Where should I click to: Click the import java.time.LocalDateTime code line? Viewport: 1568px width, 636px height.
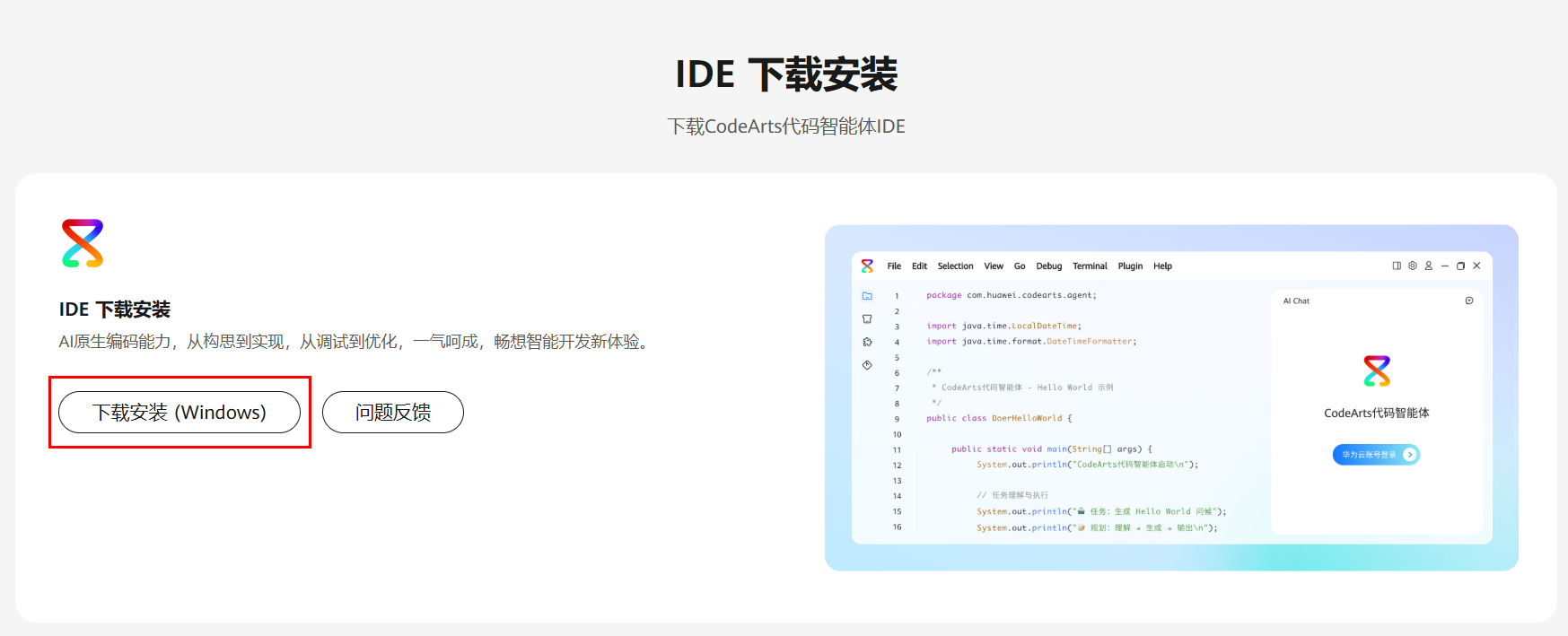click(x=1004, y=326)
